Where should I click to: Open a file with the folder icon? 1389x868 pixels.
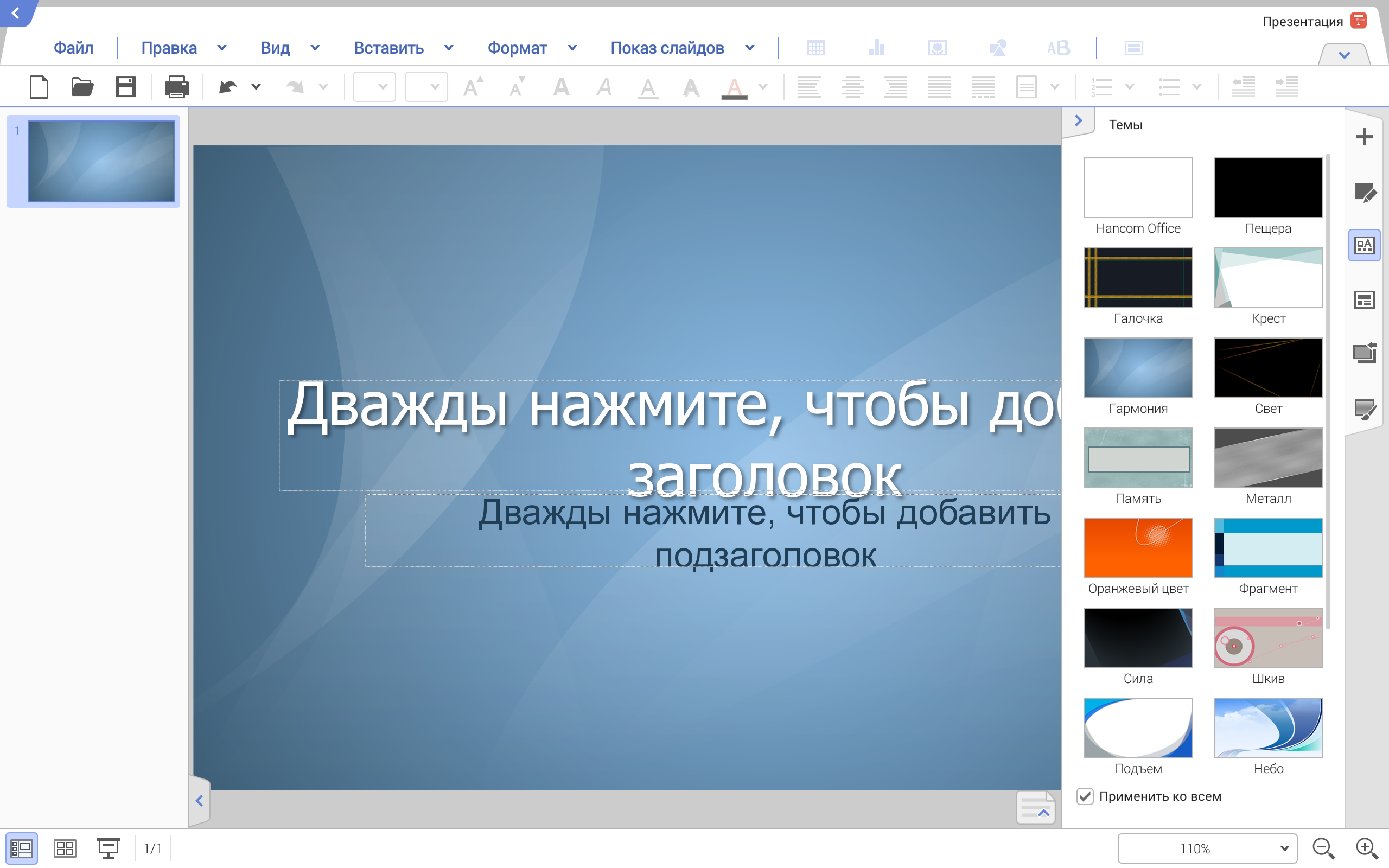tap(82, 87)
